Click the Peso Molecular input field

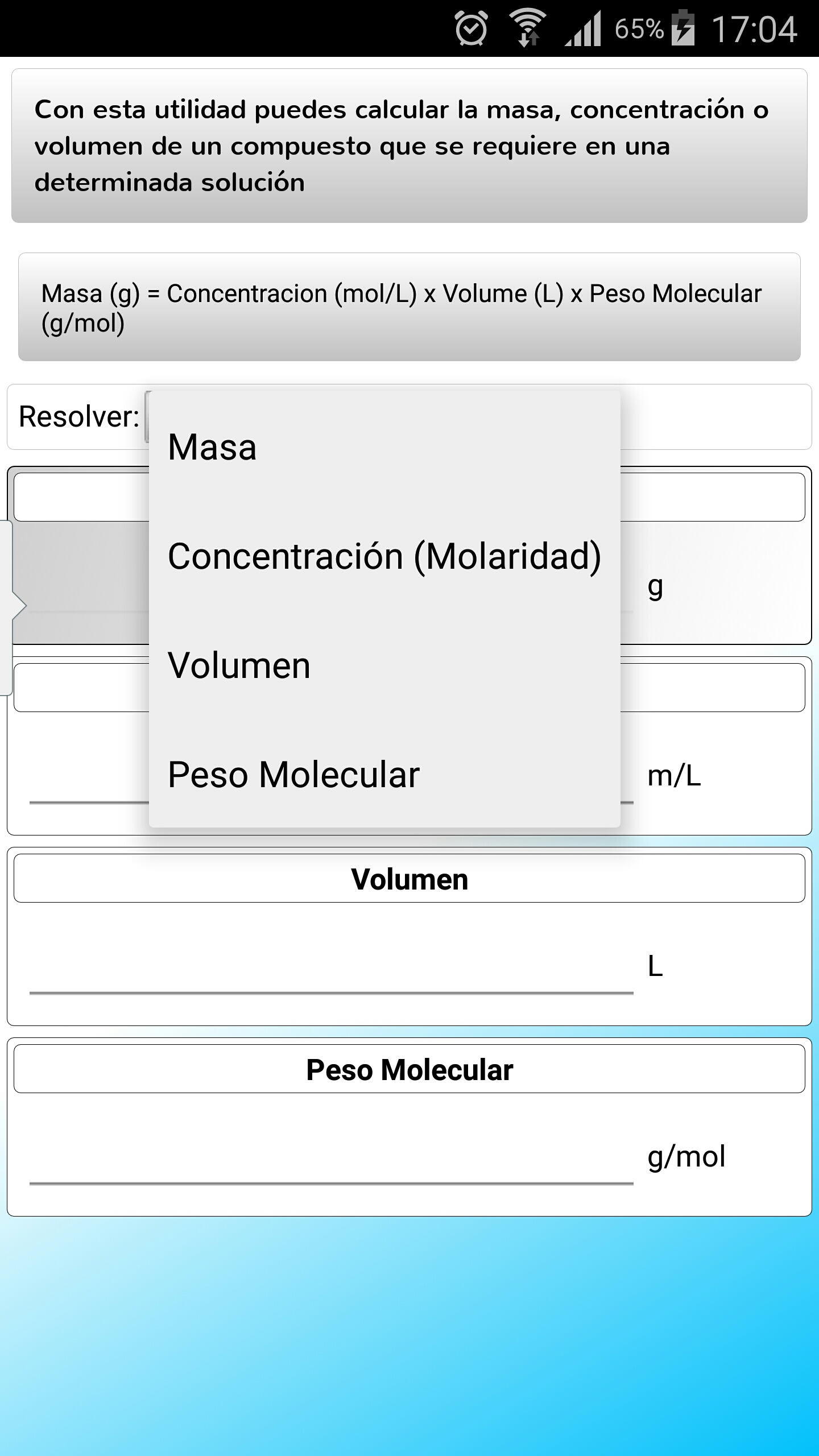tap(331, 1161)
